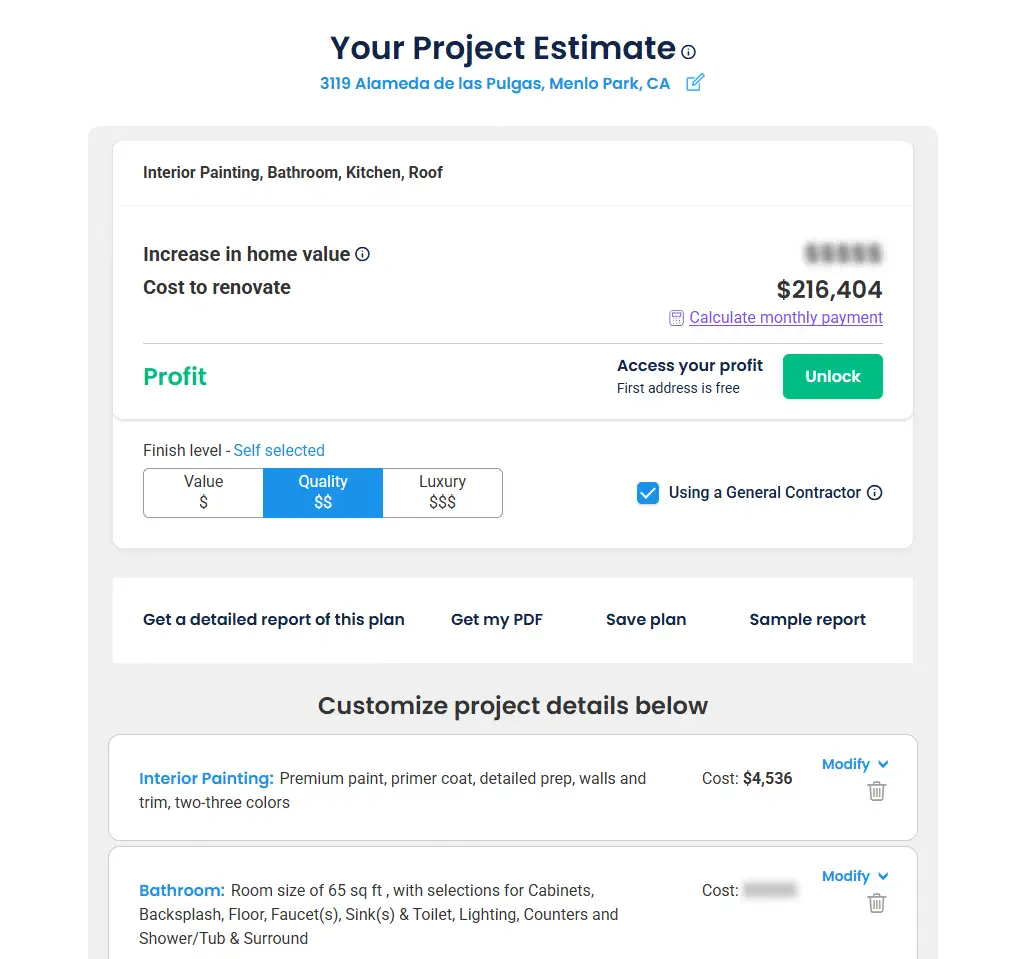Click info icon beside General Contractor
Screen dimensions: 1033x959
pyautogui.click(x=875, y=493)
